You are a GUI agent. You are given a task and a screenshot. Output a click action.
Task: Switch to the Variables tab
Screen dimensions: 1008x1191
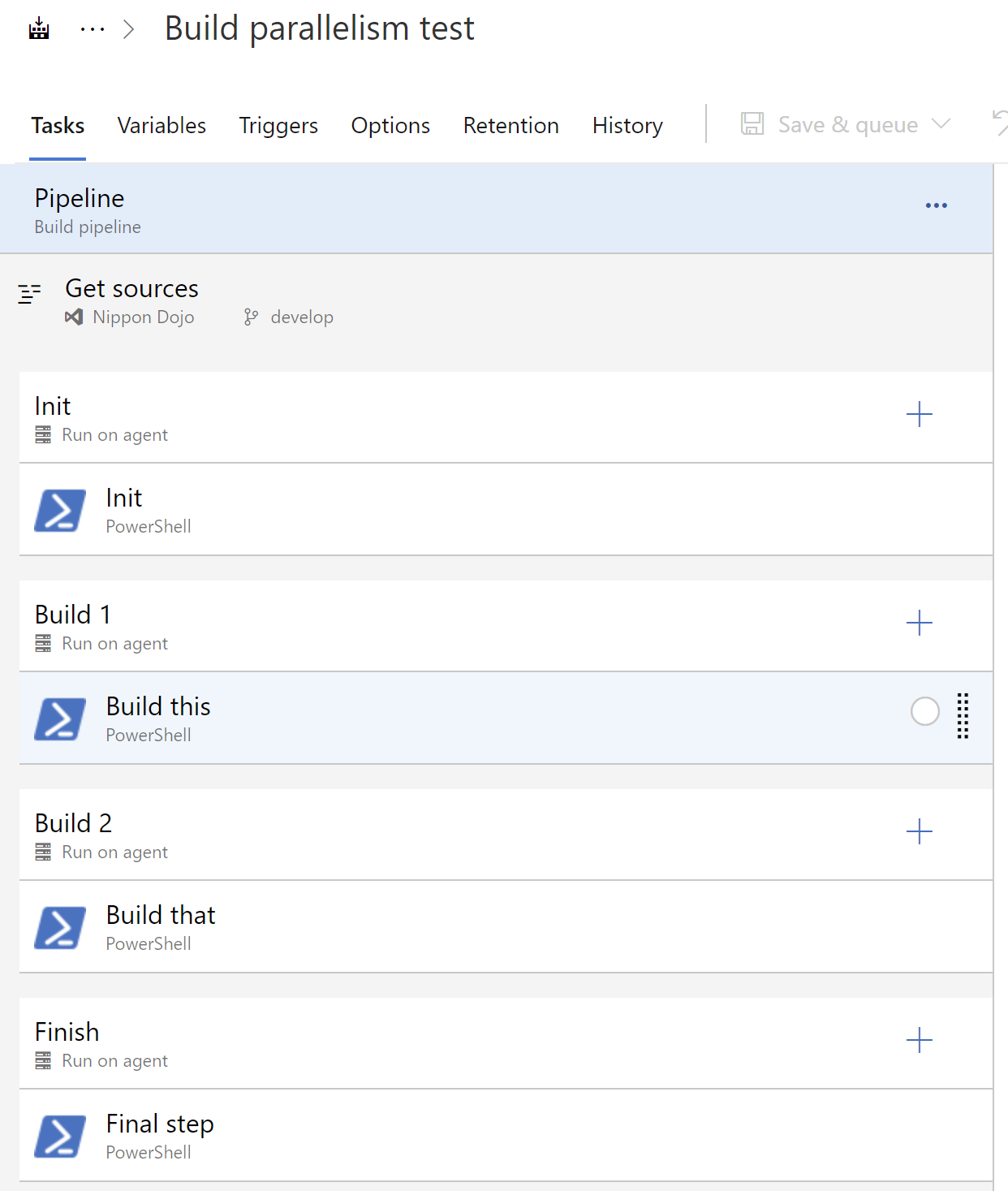(x=162, y=126)
